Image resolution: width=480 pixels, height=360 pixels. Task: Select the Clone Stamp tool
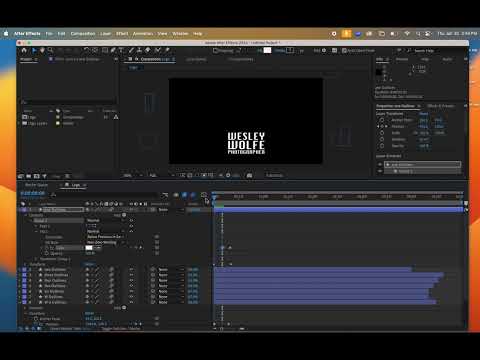[139, 50]
